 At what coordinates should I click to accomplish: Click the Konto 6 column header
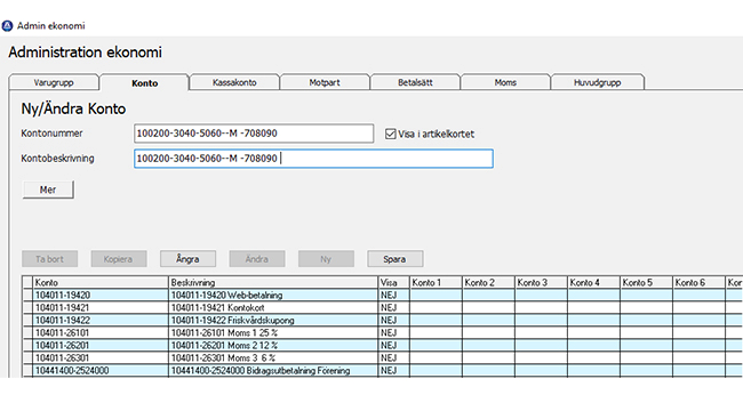tap(699, 282)
